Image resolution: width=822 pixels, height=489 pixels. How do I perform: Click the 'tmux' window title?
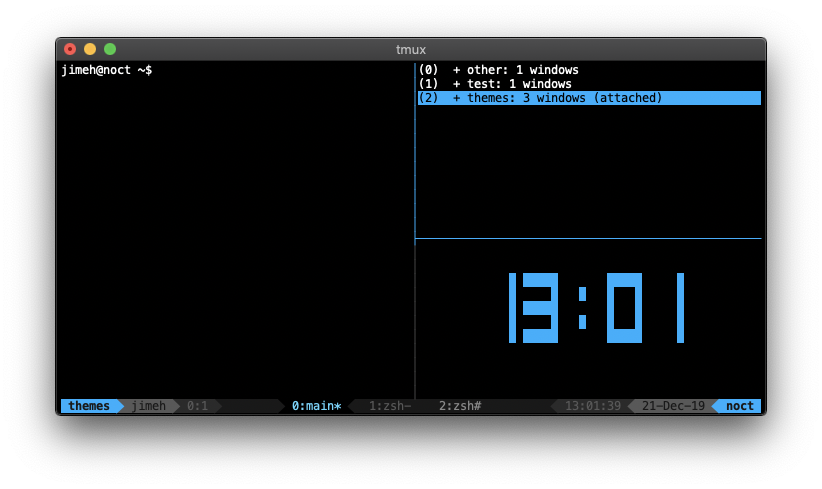point(411,50)
